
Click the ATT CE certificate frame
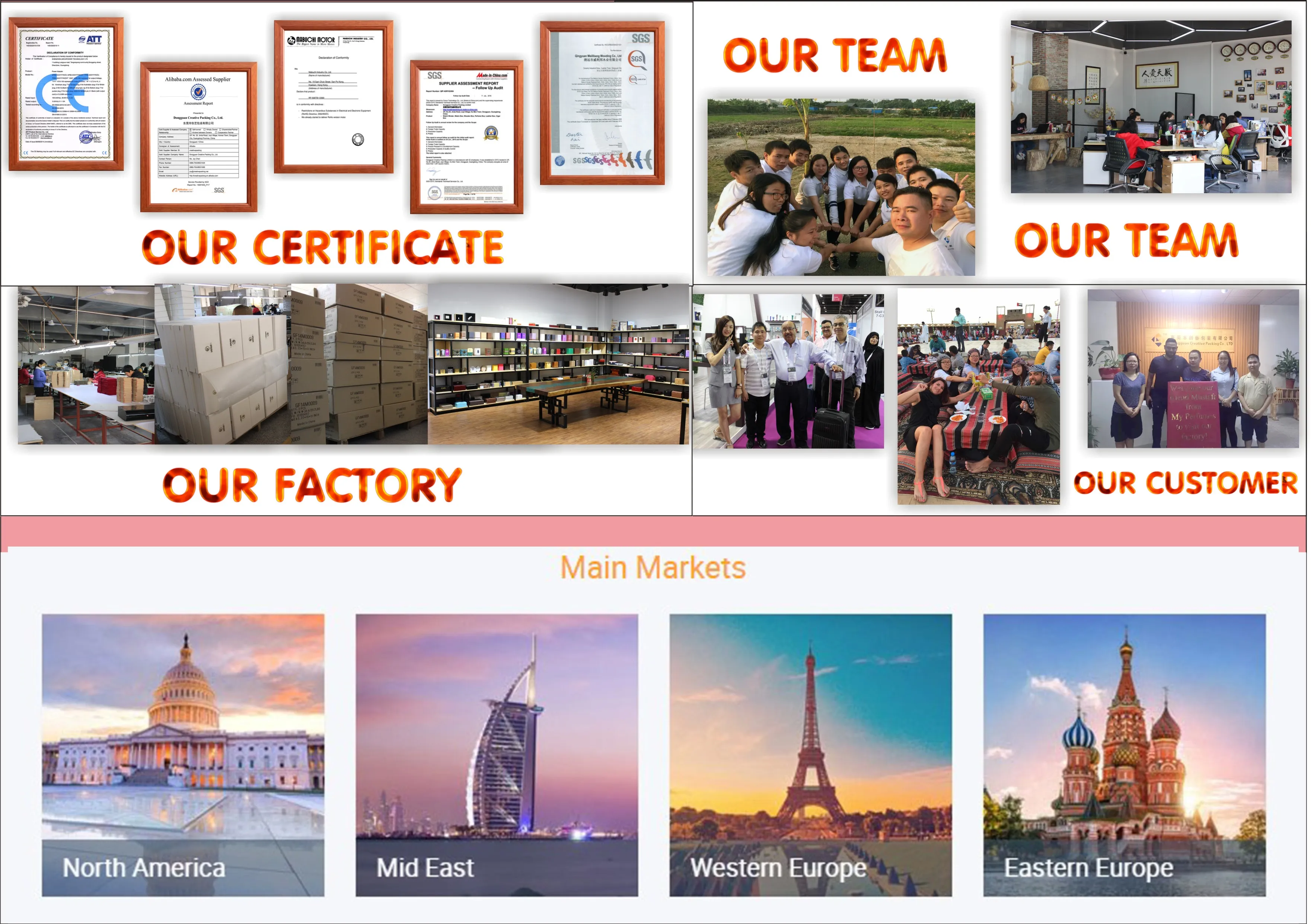coord(66,94)
